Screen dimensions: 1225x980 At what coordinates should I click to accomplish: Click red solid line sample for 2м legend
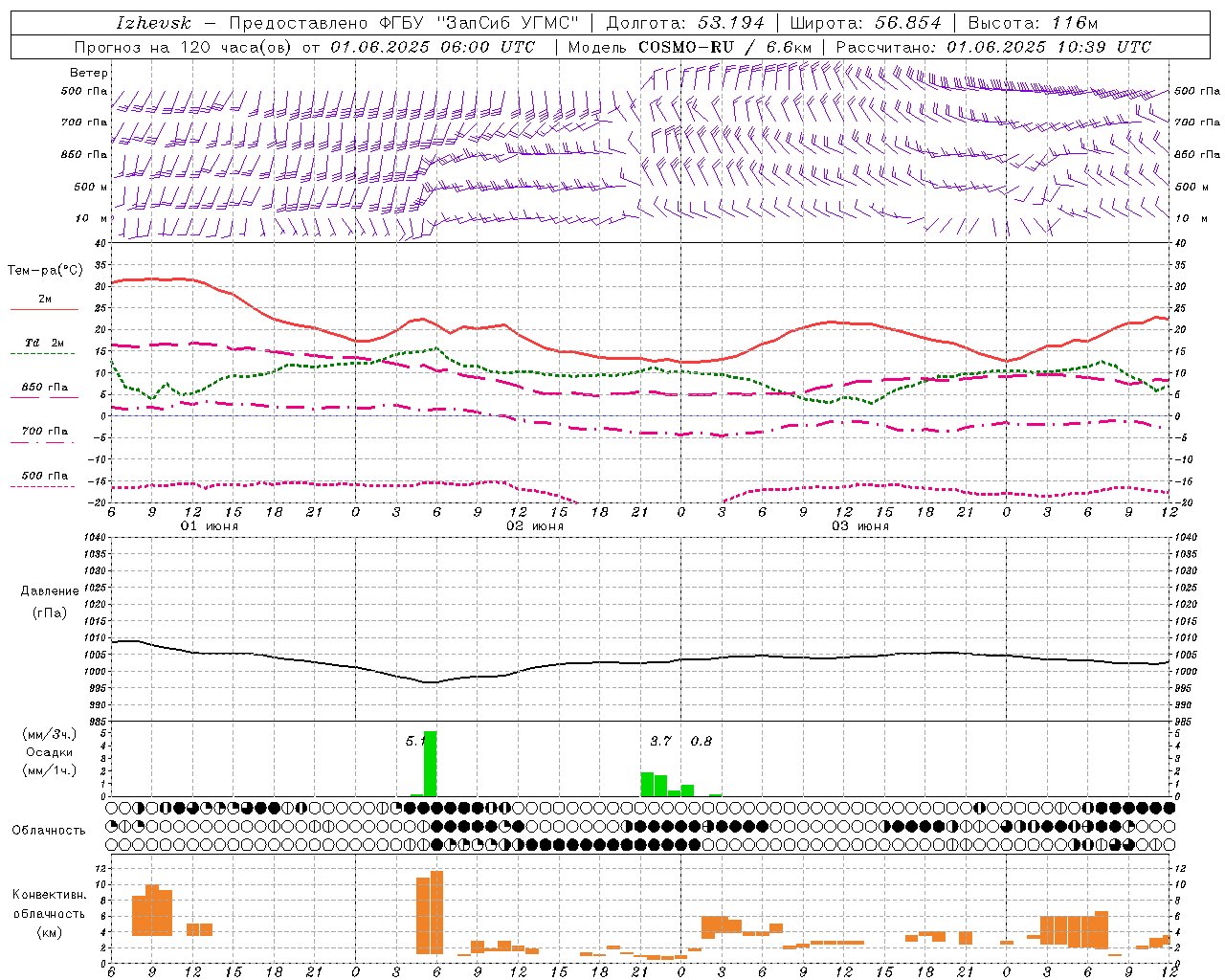[x=44, y=309]
